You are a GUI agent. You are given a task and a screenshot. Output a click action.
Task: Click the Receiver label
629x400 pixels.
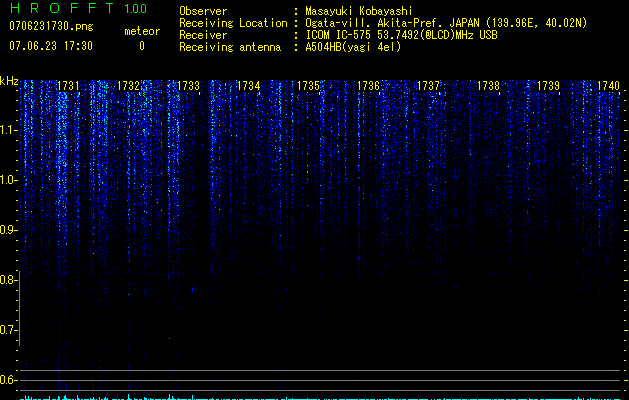tap(203, 35)
